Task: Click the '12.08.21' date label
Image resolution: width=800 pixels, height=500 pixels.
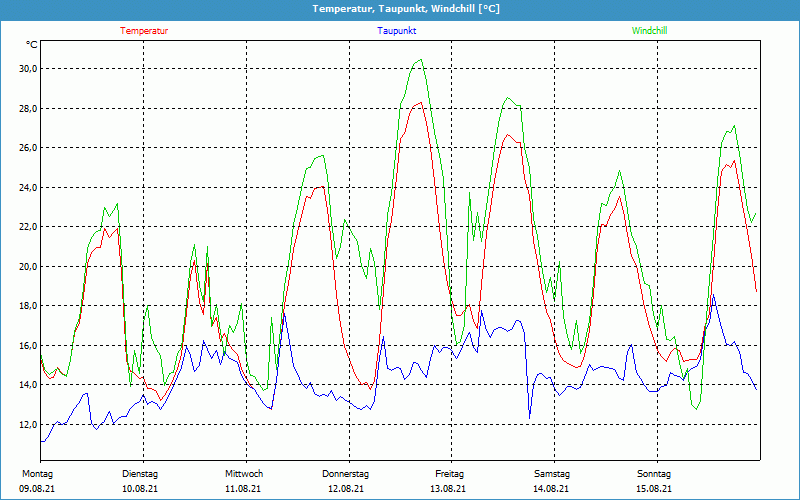Action: [346, 489]
